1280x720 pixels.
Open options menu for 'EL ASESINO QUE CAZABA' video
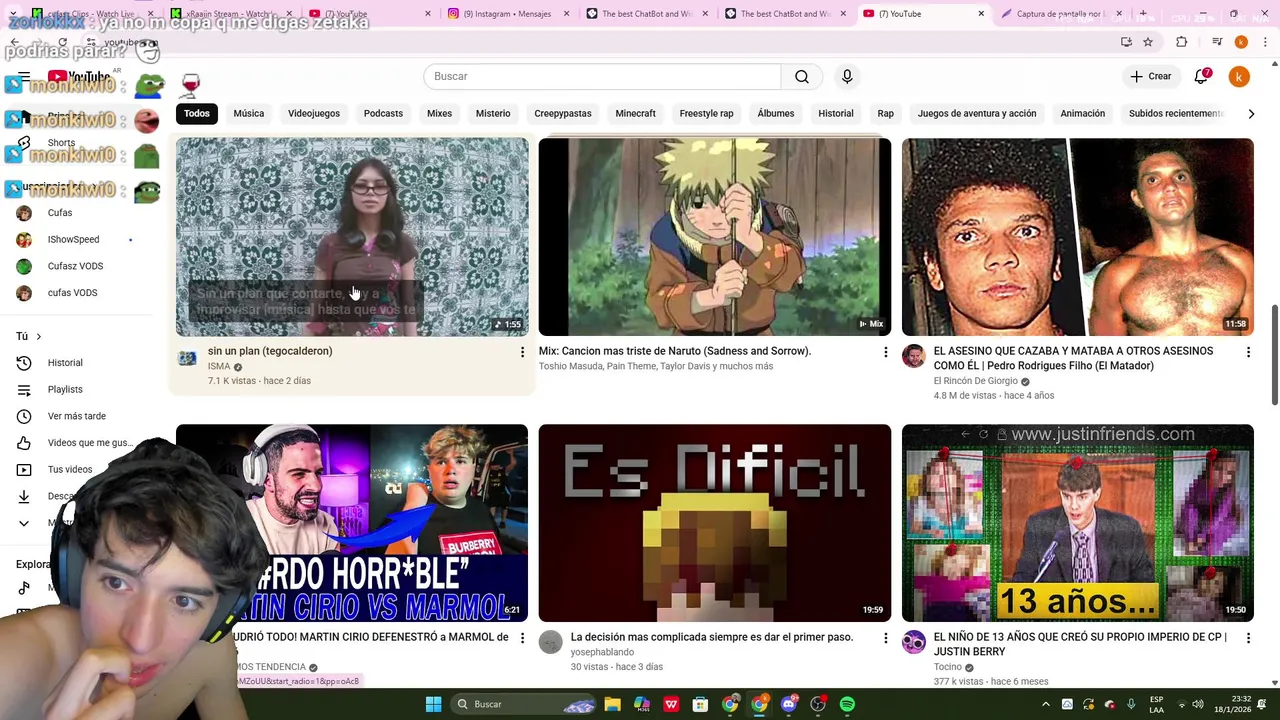coord(1248,352)
